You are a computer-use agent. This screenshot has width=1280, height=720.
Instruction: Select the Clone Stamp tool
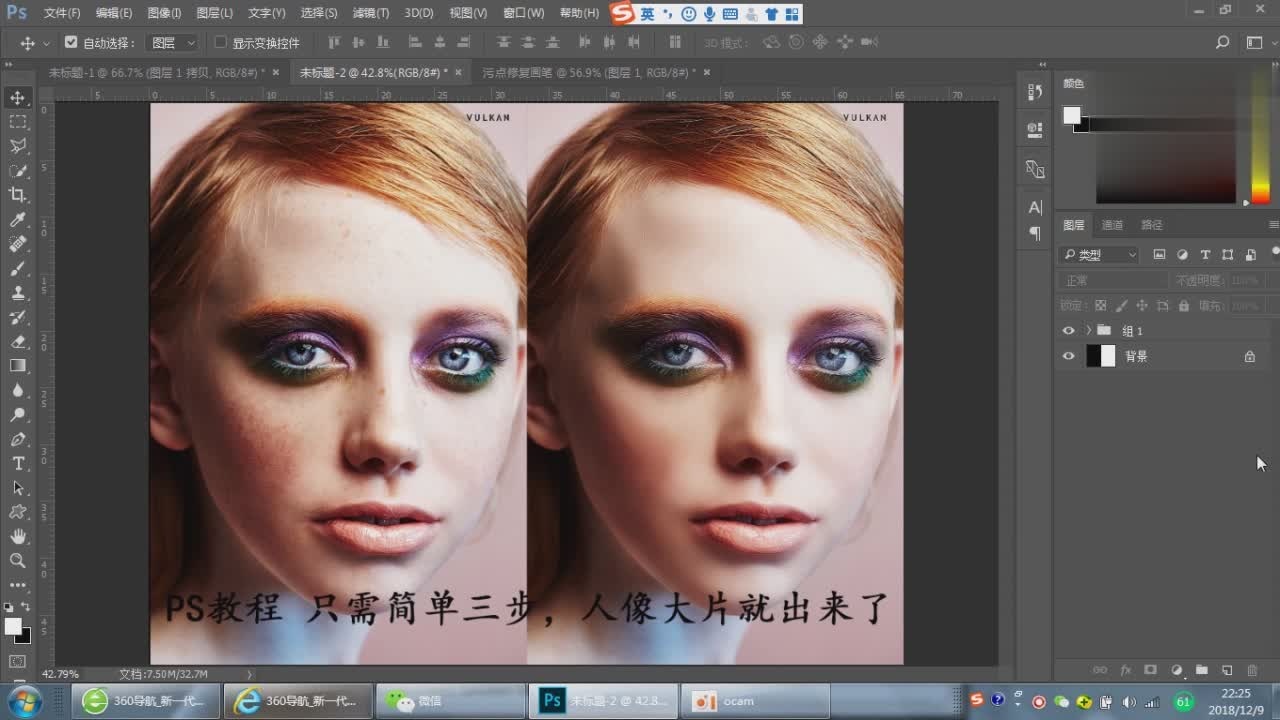click(x=18, y=293)
